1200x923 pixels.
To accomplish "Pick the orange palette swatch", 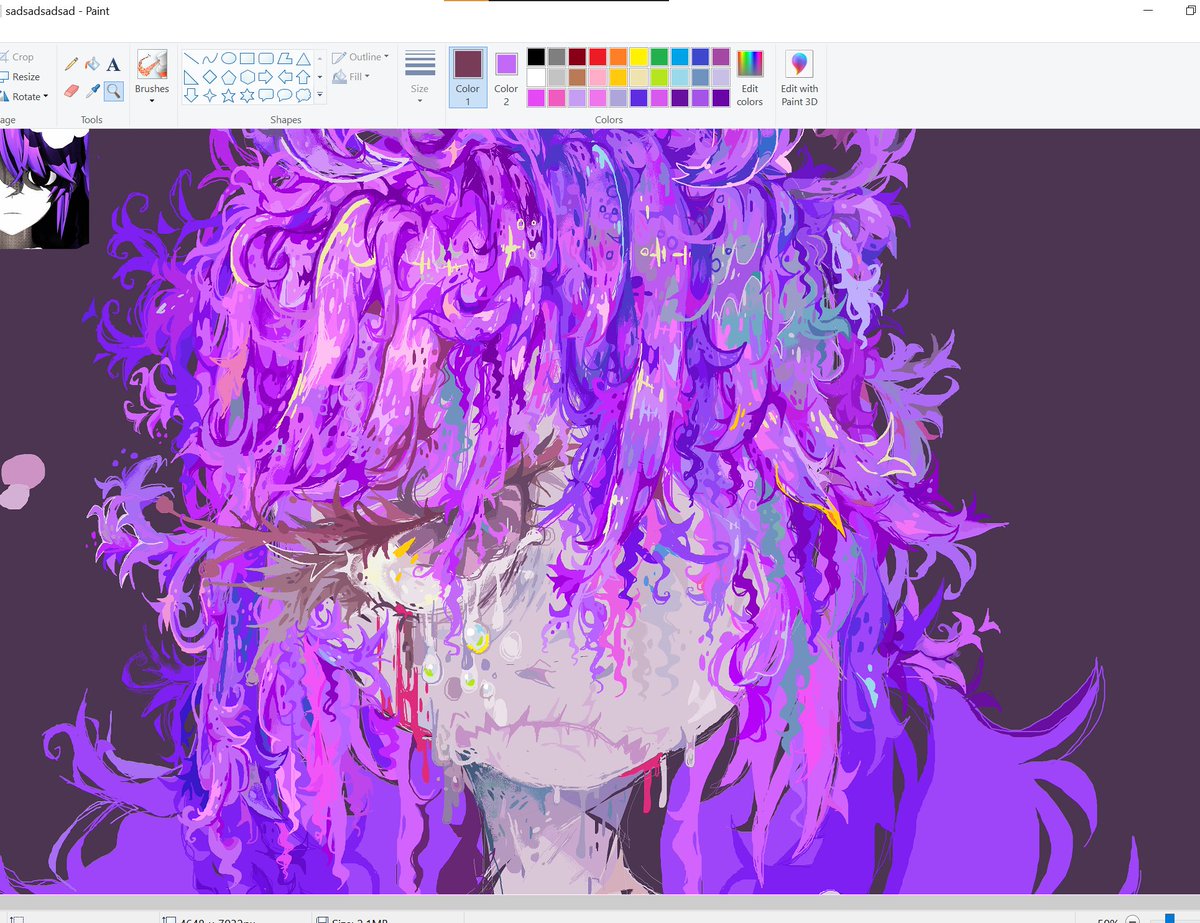I will [618, 56].
